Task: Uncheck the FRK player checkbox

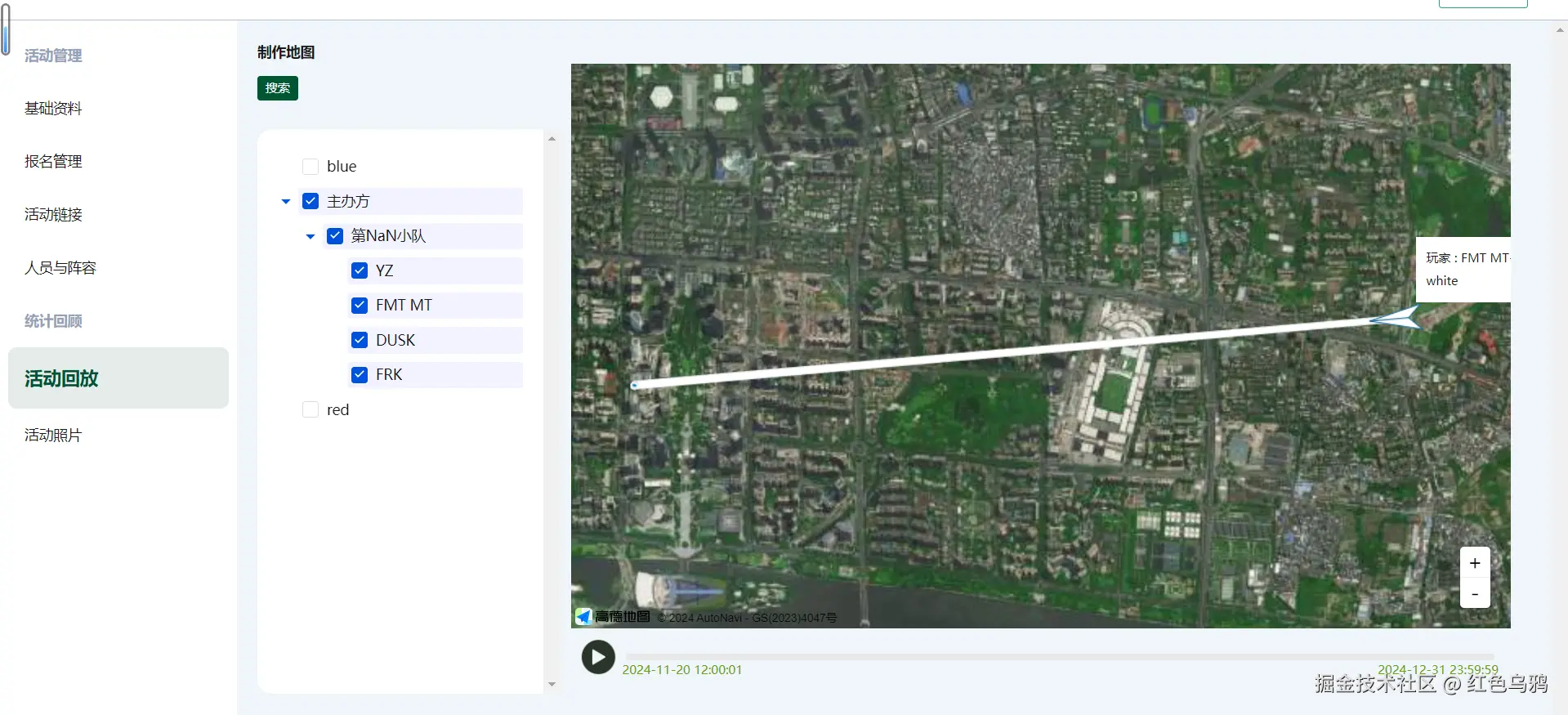Action: point(360,375)
